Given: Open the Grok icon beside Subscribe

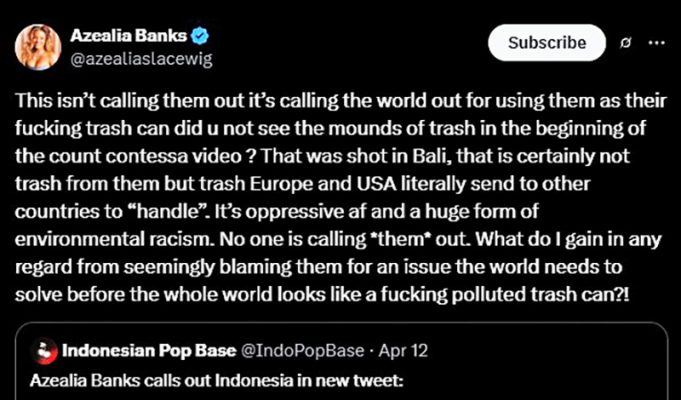Looking at the screenshot, I should 625,43.
